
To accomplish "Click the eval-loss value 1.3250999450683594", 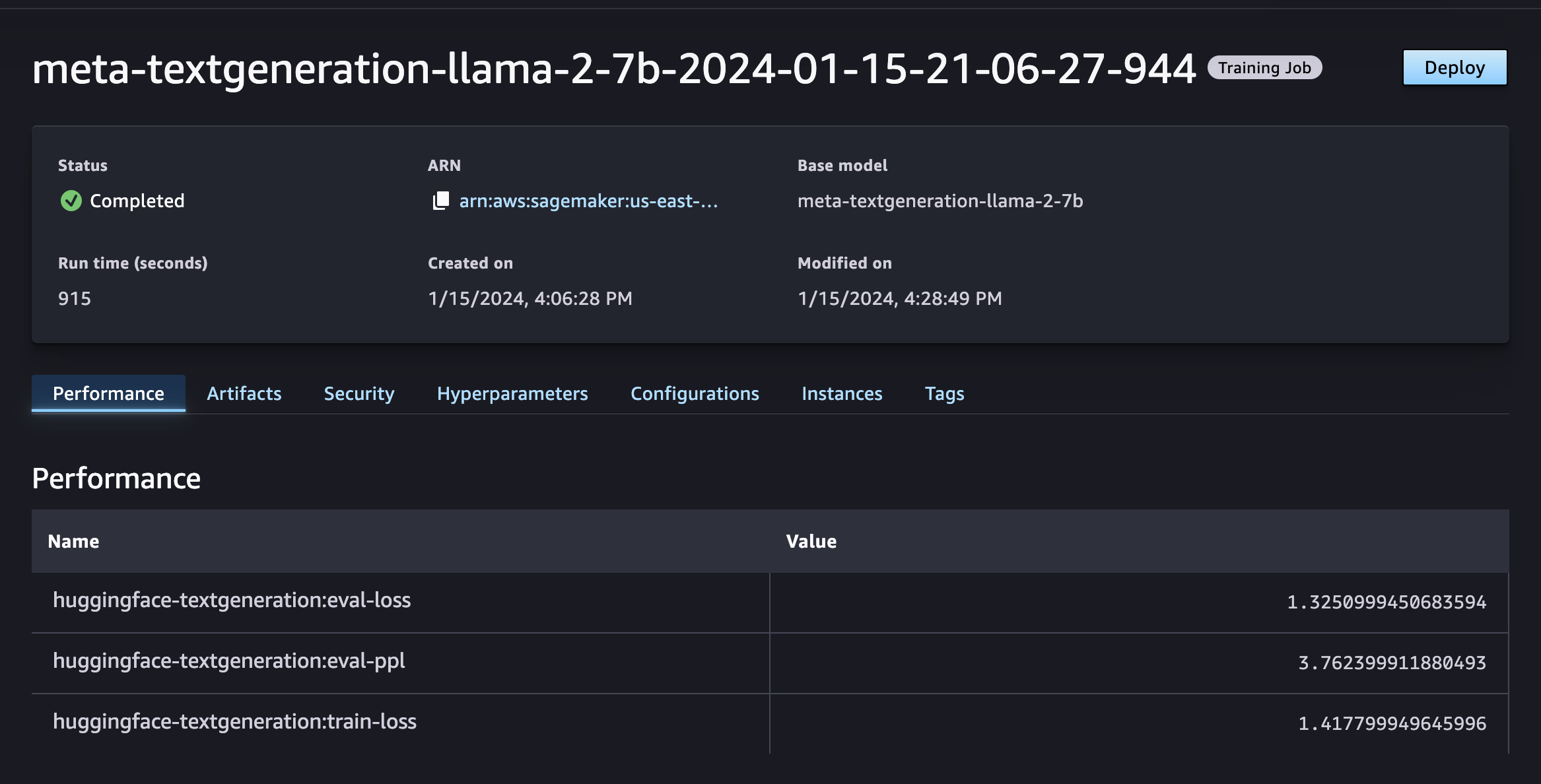I will click(x=1386, y=602).
